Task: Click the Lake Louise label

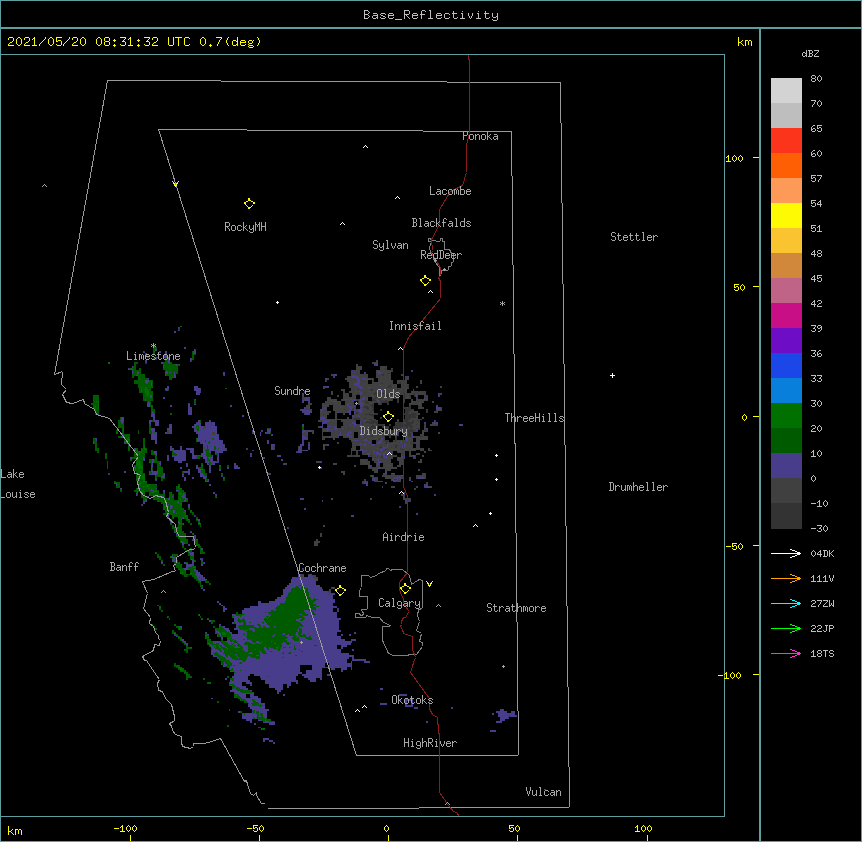Action: [x=18, y=484]
